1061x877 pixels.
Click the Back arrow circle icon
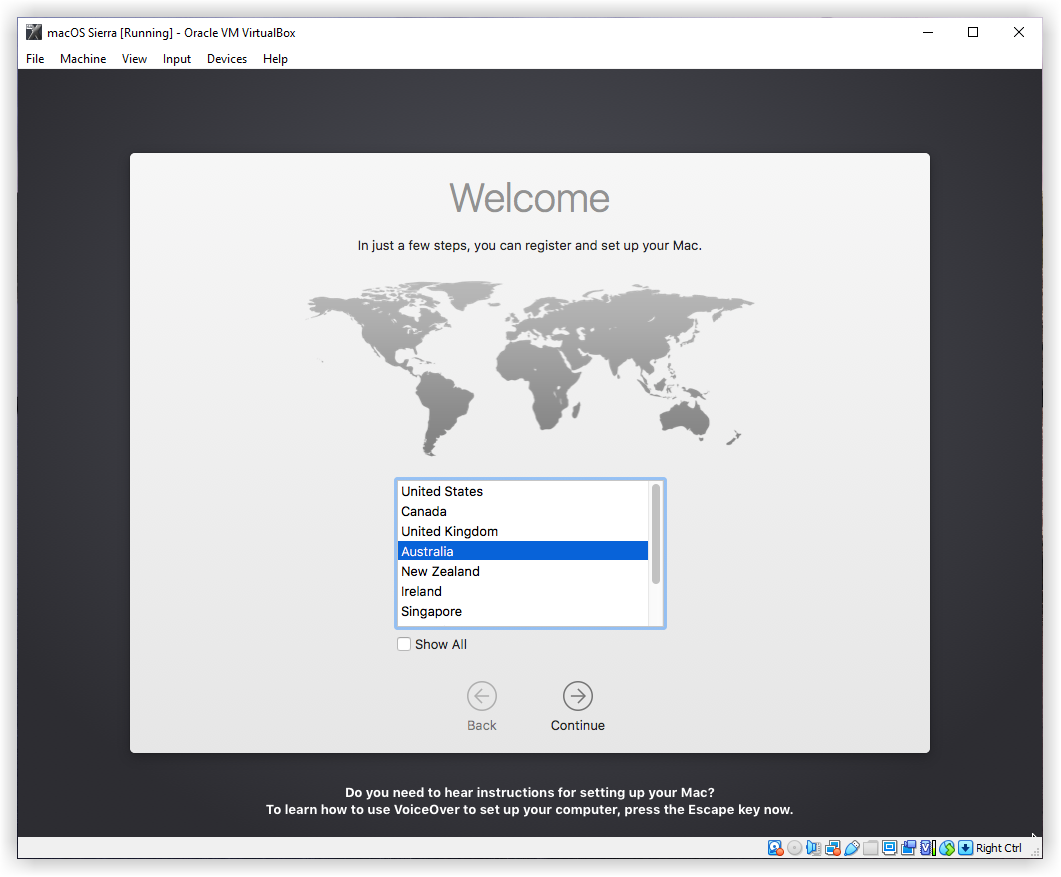click(x=482, y=696)
